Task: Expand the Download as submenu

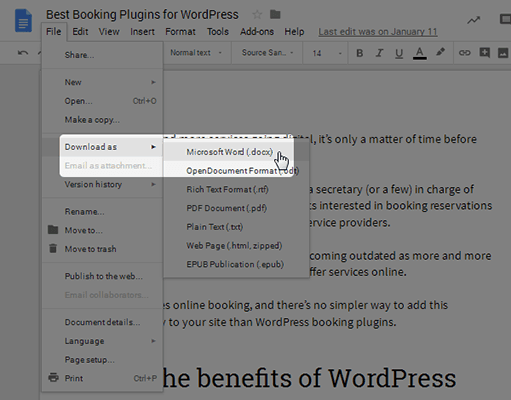Action: pos(102,147)
